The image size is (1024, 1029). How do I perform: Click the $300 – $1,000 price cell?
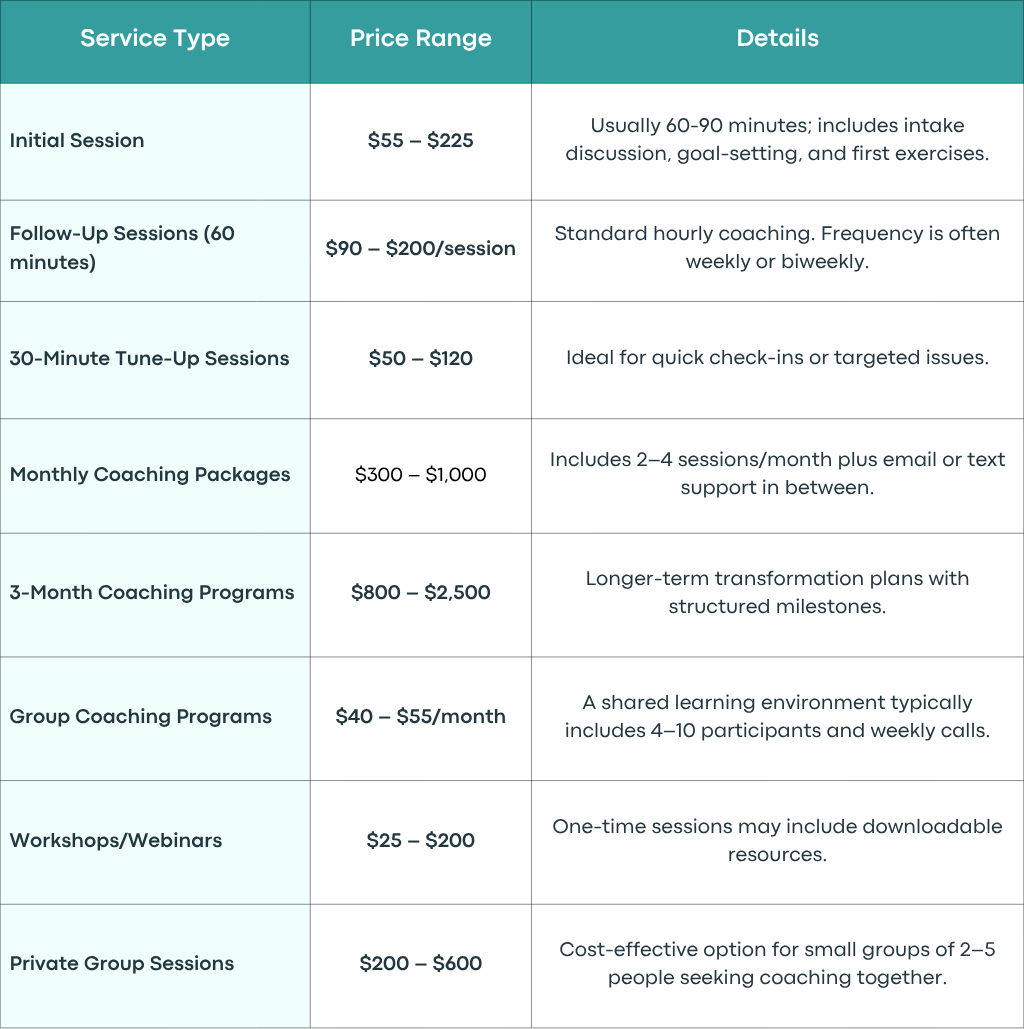(421, 474)
